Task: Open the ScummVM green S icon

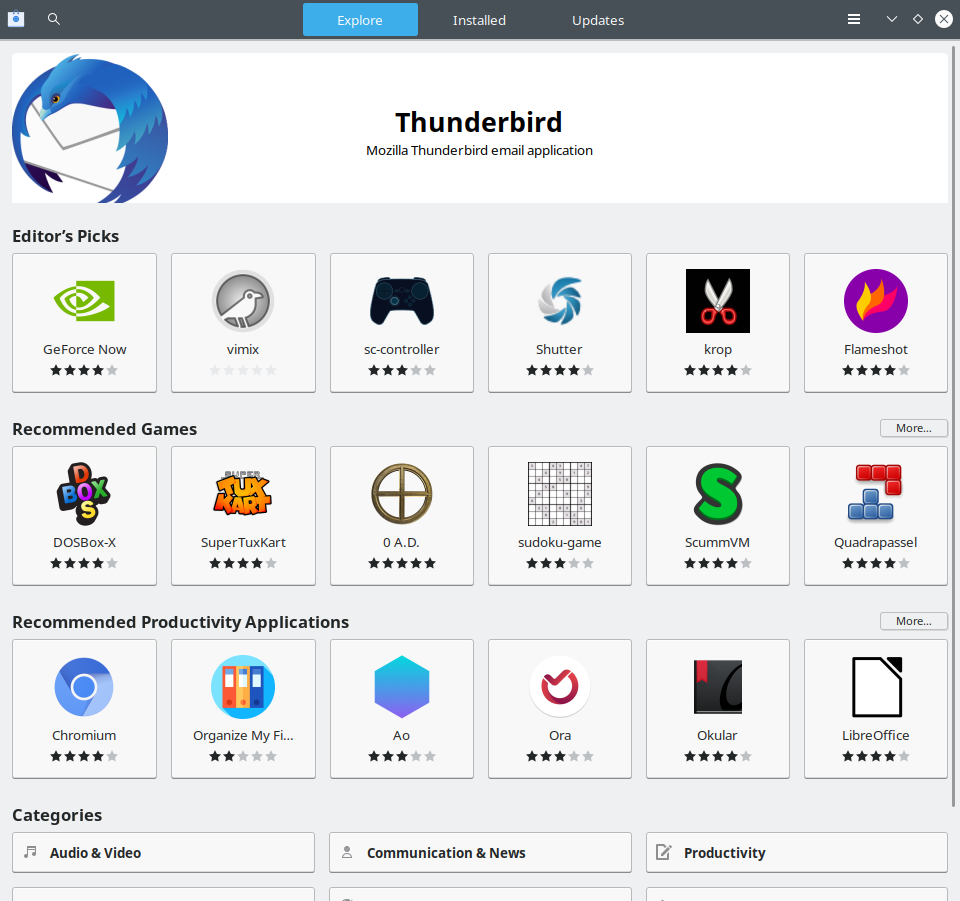Action: coord(718,493)
